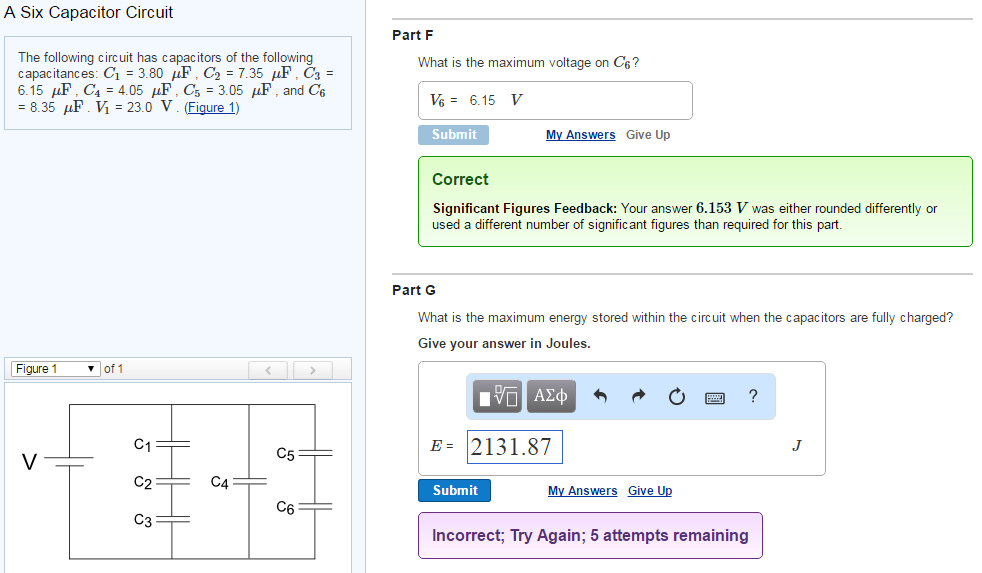Undo last edit in the equation editor
This screenshot has width=982, height=573.
click(600, 397)
